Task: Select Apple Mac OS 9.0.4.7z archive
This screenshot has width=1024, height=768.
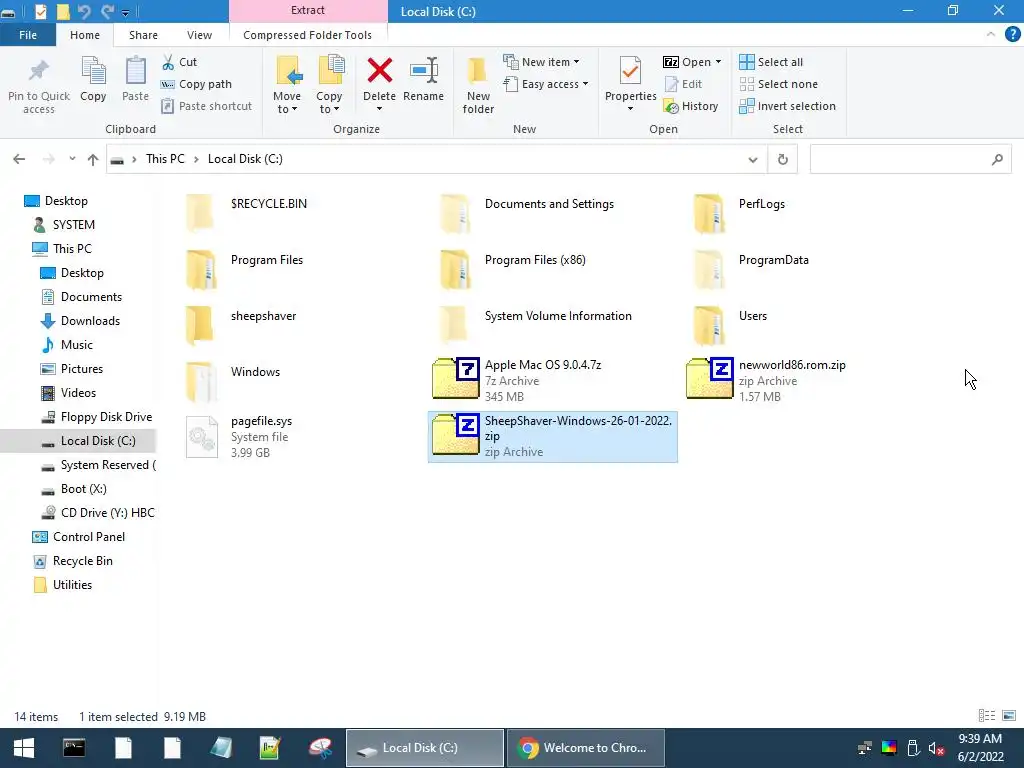Action: 552,380
